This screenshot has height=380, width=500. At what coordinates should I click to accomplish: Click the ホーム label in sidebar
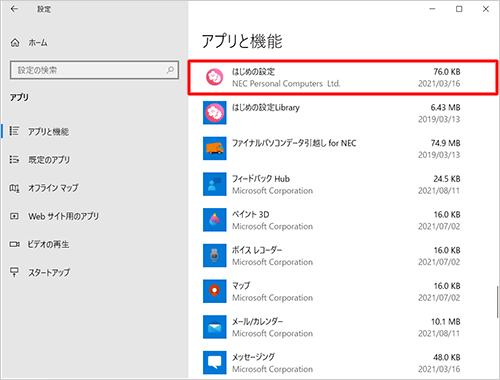click(38, 43)
